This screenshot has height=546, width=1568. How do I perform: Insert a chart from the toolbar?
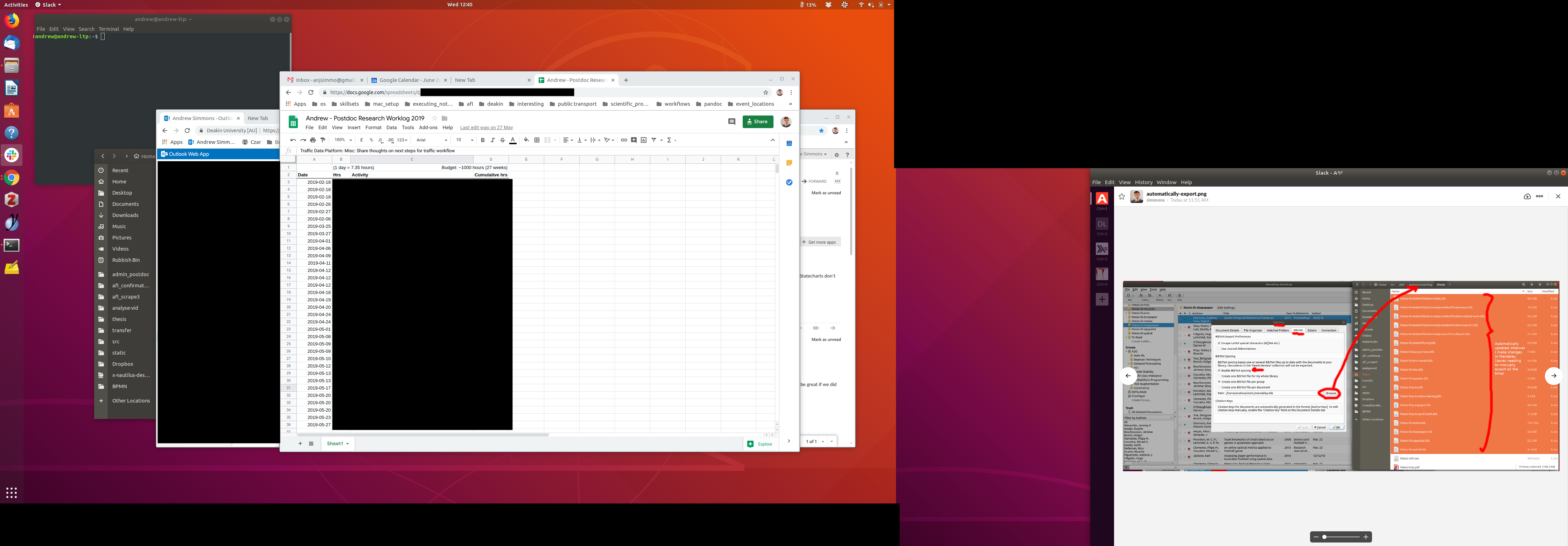[643, 140]
